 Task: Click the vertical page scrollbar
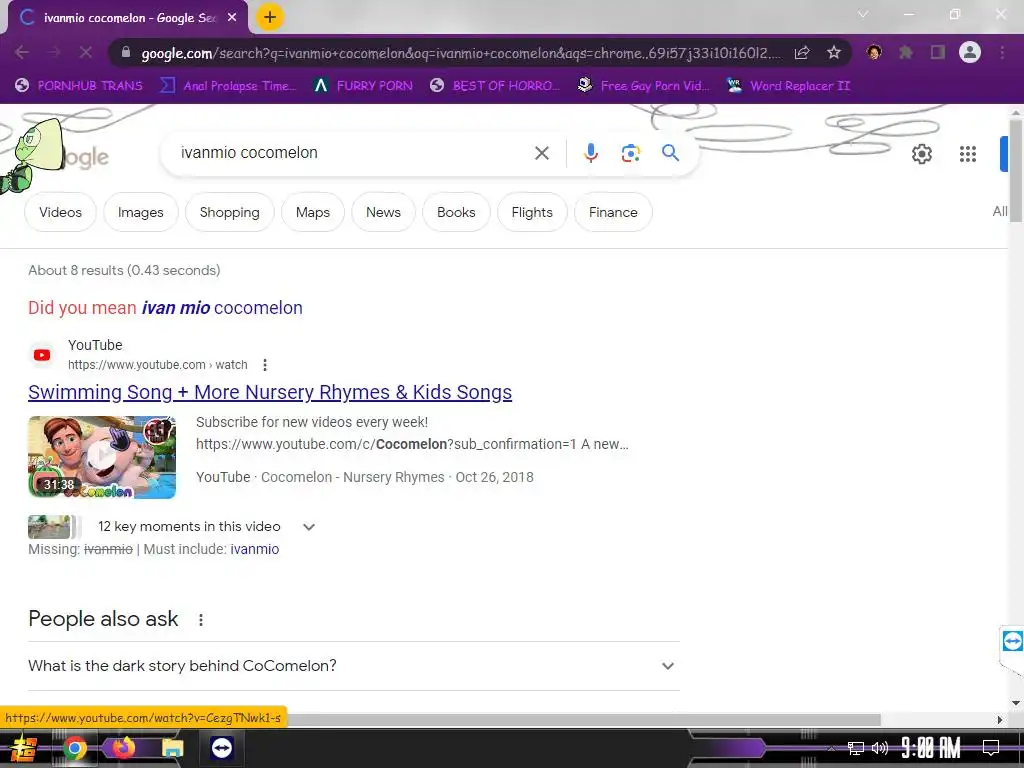point(1016,172)
